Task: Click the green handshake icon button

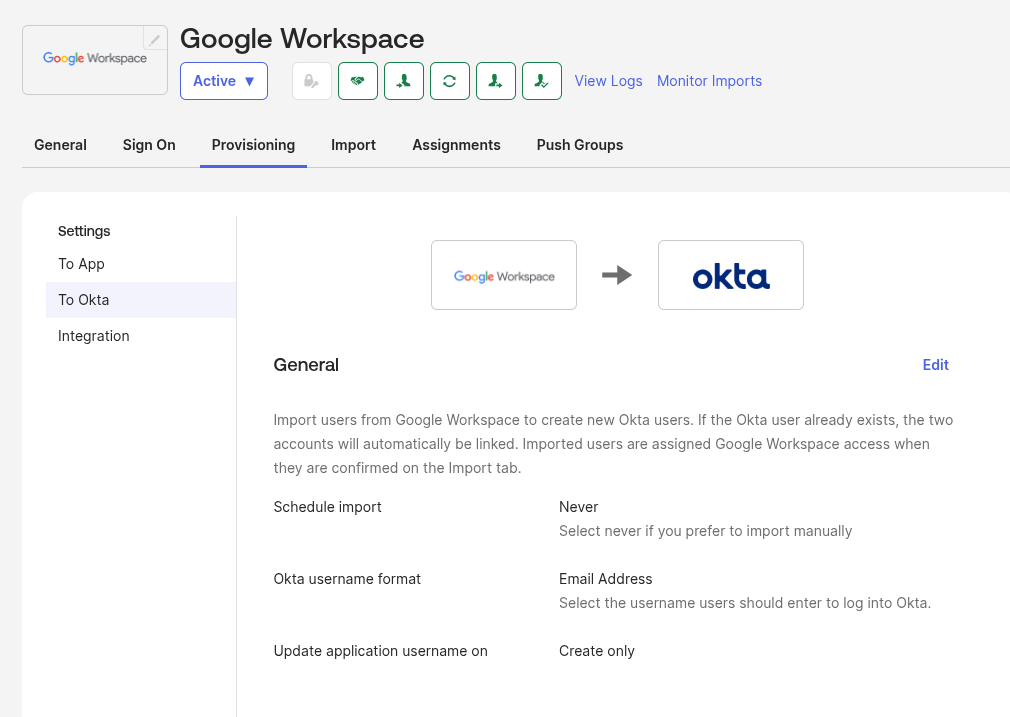Action: pos(358,81)
